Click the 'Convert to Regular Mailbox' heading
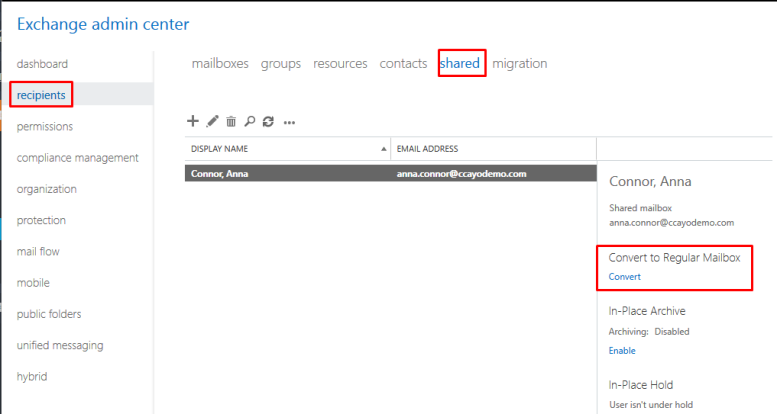Viewport: 777px width, 414px height. 674,258
